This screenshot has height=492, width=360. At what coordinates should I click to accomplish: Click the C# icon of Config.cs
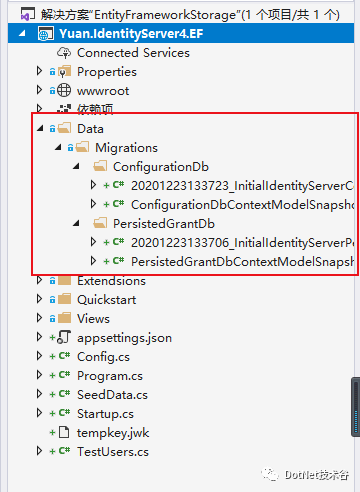coord(64,356)
